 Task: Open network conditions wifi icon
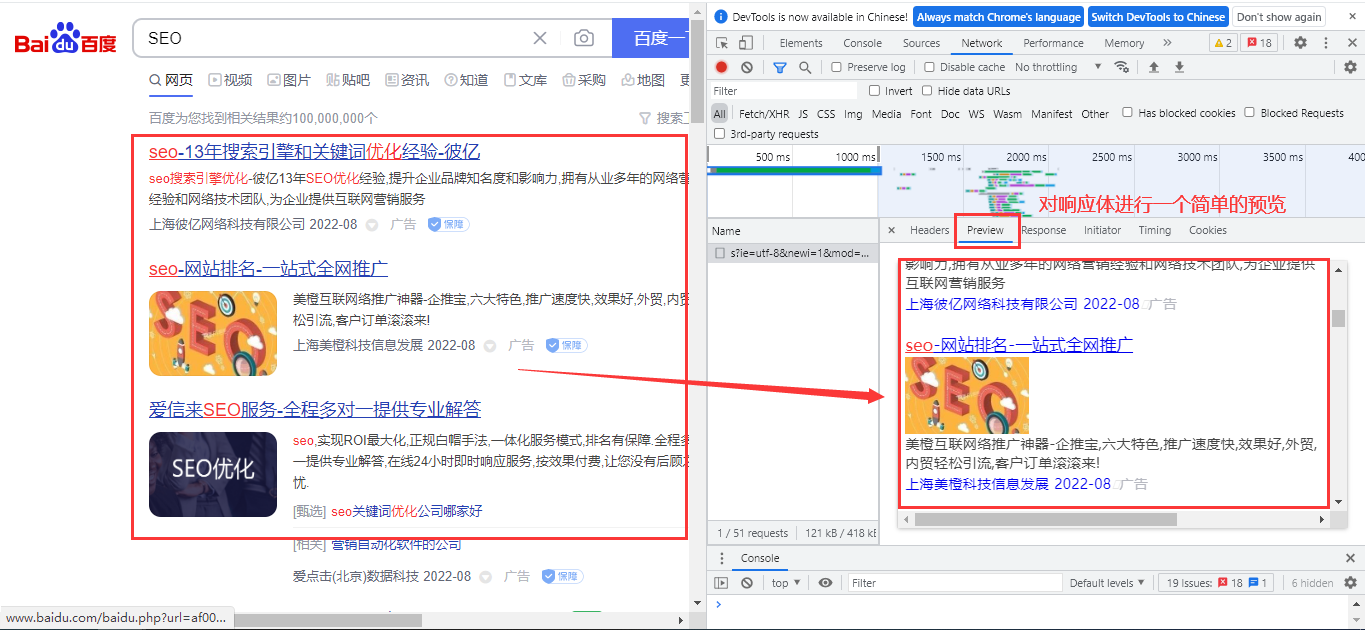pyautogui.click(x=1122, y=67)
